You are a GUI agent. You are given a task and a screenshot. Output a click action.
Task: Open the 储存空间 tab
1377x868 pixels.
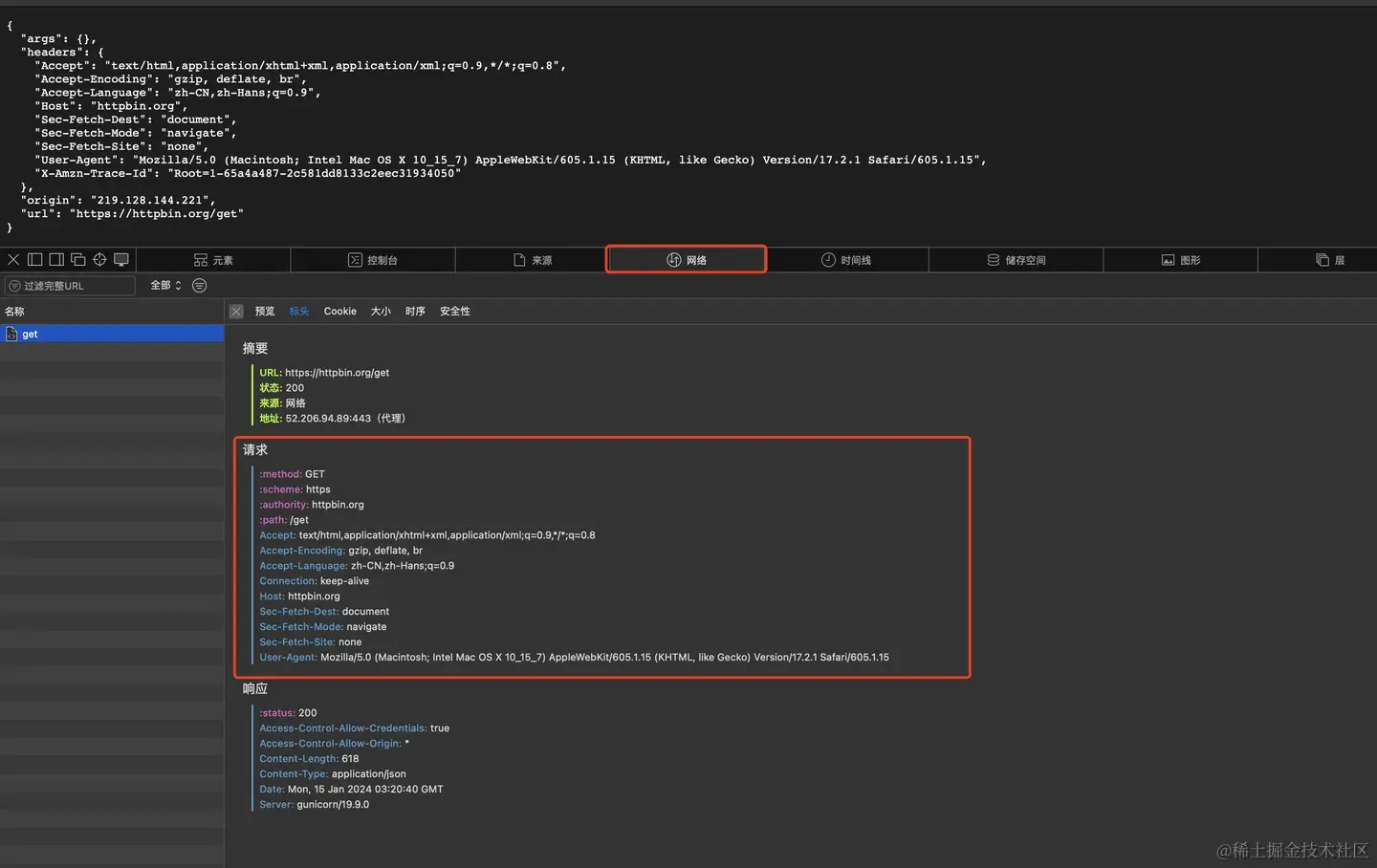1016,260
